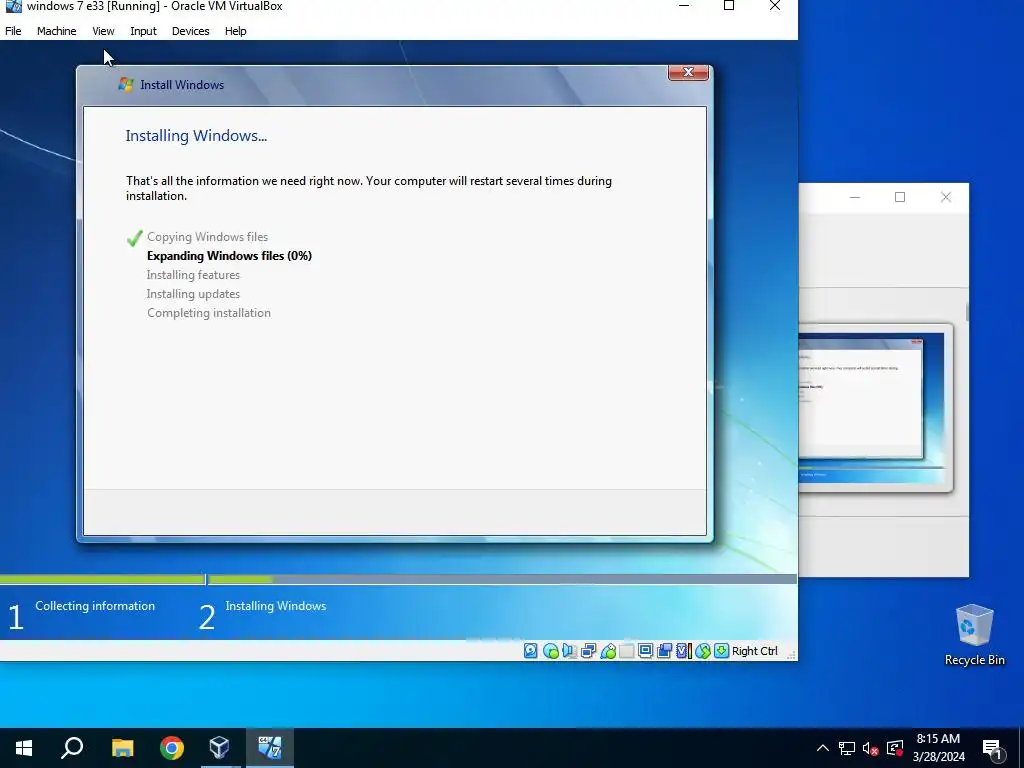Close the windows 7 e33 VM window
Image resolution: width=1024 pixels, height=768 pixels.
tap(775, 6)
